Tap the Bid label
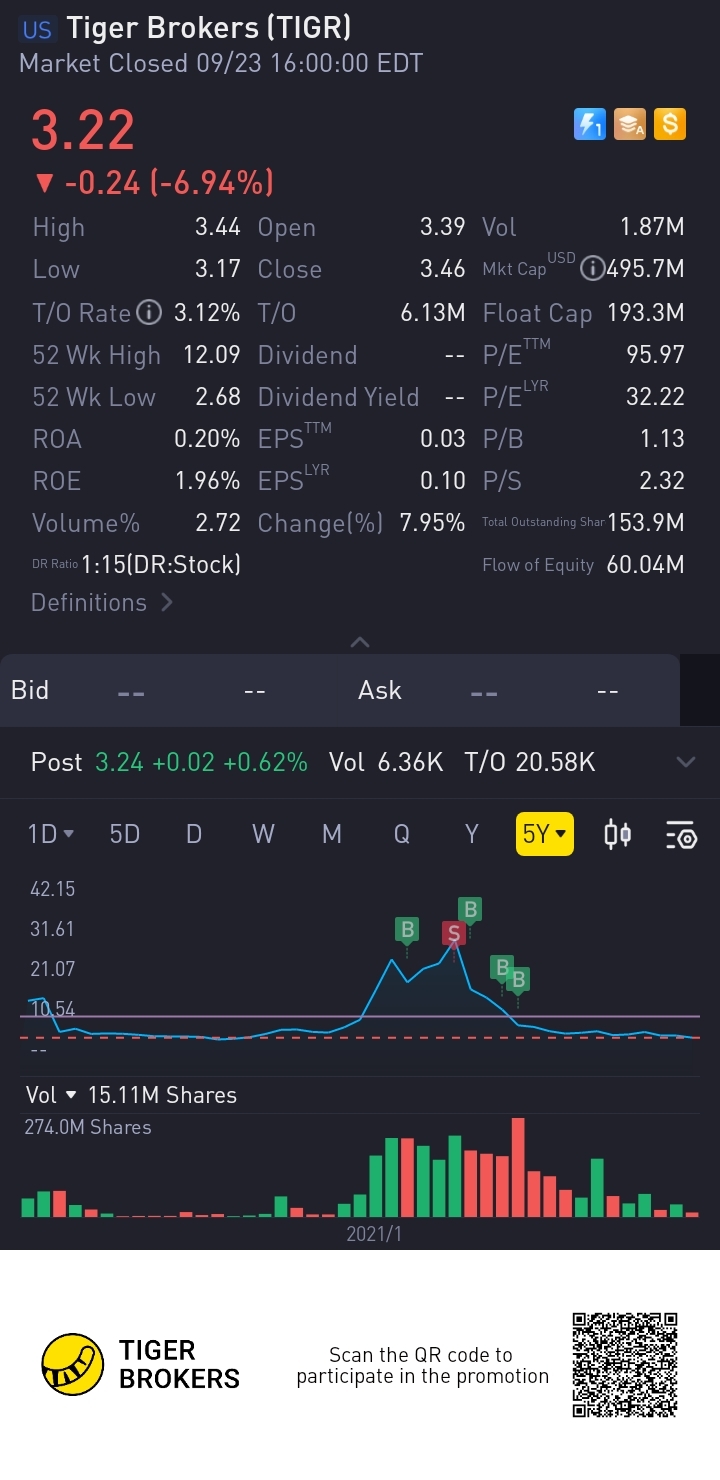Screen dimensions: 720x1480 pos(30,690)
